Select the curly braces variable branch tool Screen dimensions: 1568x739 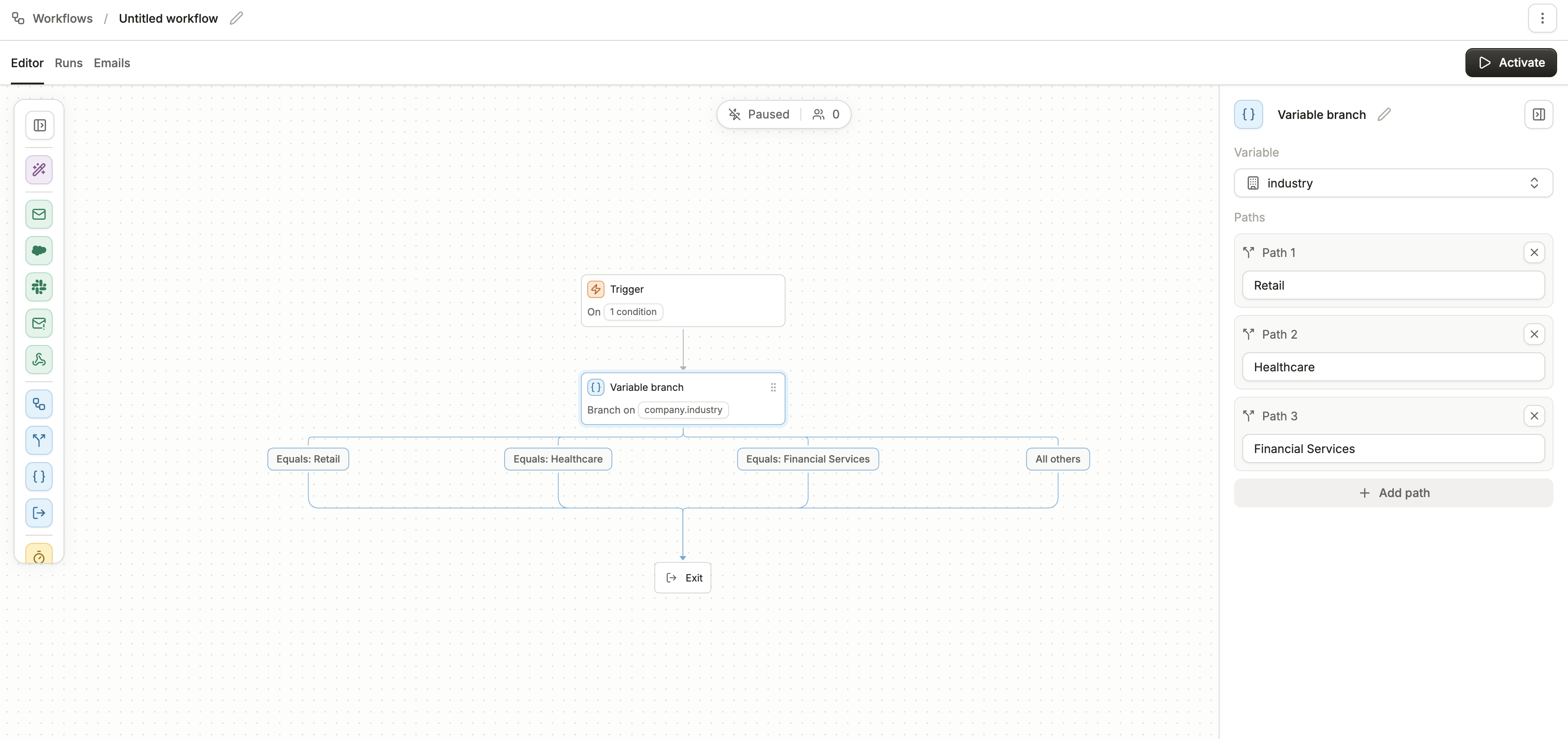point(39,477)
